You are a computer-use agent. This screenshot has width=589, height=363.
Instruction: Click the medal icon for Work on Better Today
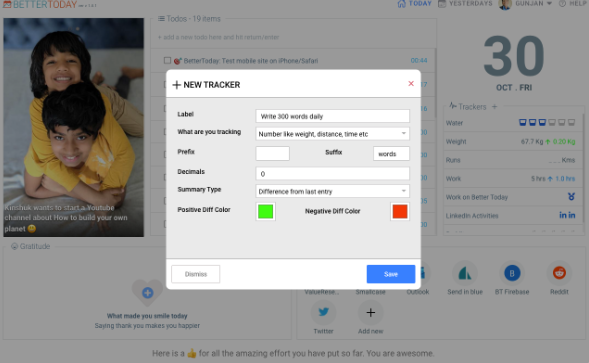(571, 197)
